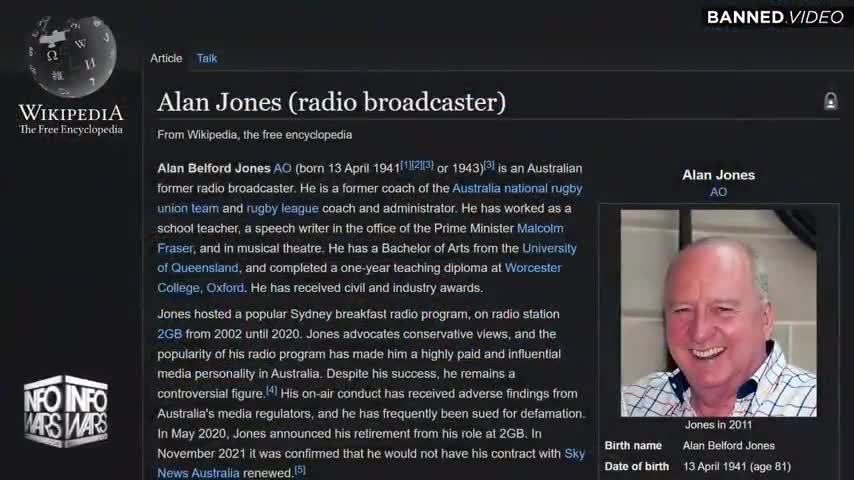The width and height of the screenshot is (854, 480).
Task: Click citation [3] after 'or 1943)'
Action: coord(489,165)
